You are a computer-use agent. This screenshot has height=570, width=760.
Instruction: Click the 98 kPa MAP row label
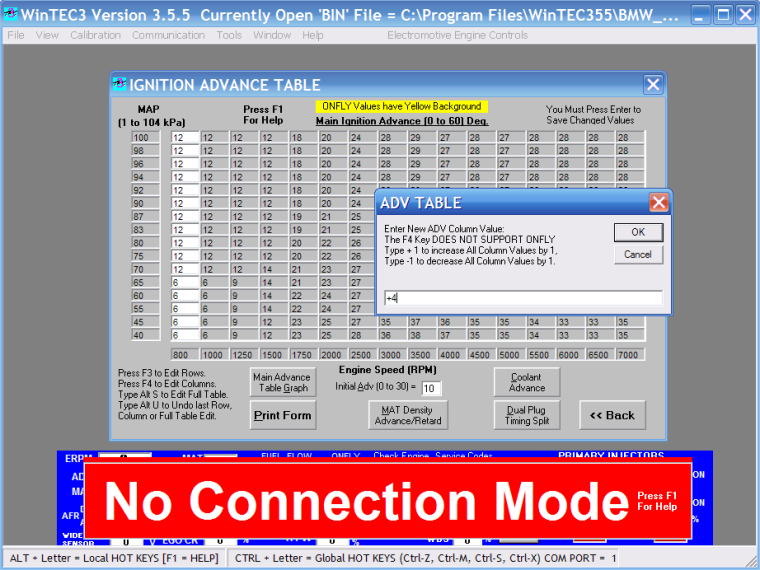145,151
